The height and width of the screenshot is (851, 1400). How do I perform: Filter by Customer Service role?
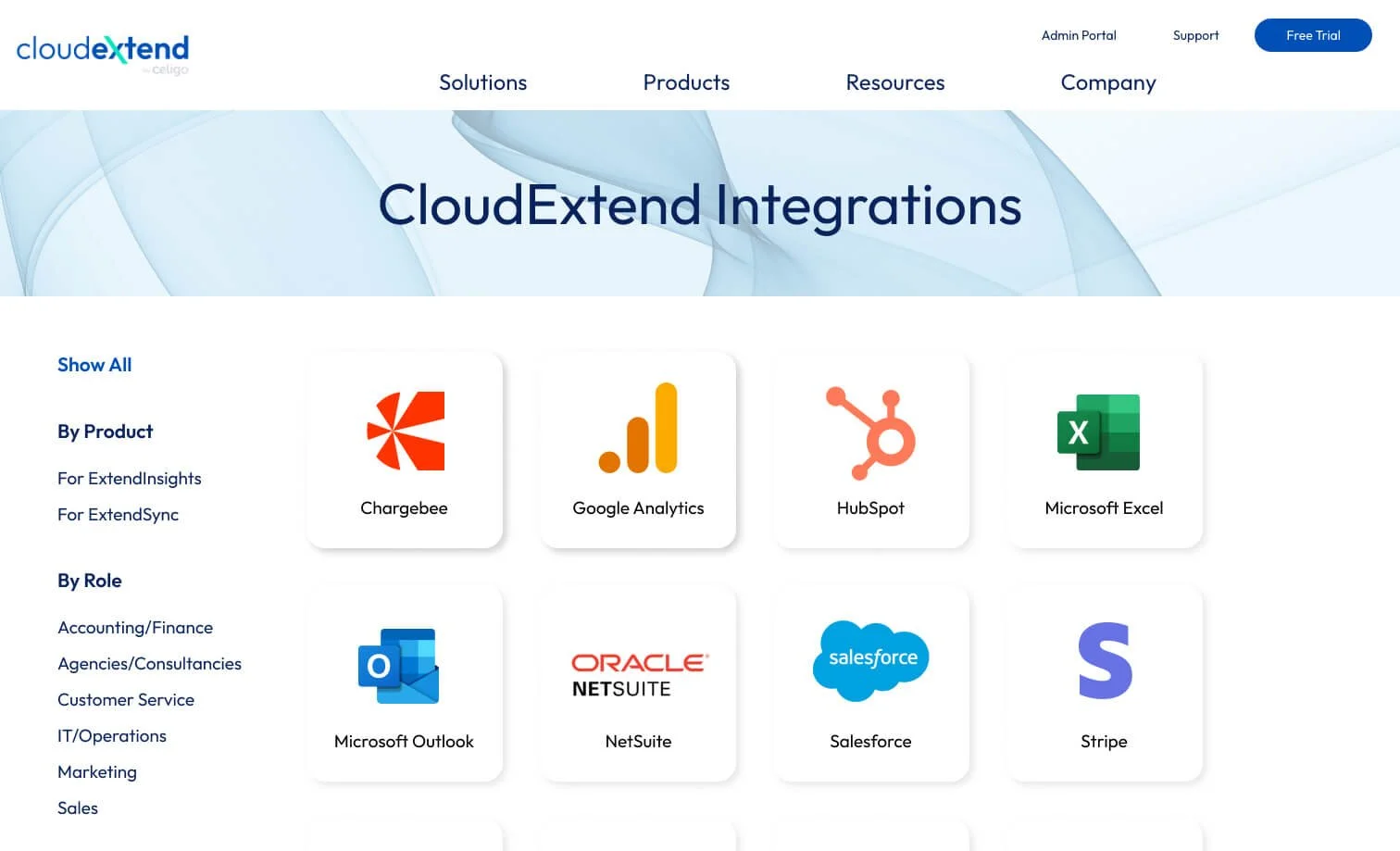point(126,700)
